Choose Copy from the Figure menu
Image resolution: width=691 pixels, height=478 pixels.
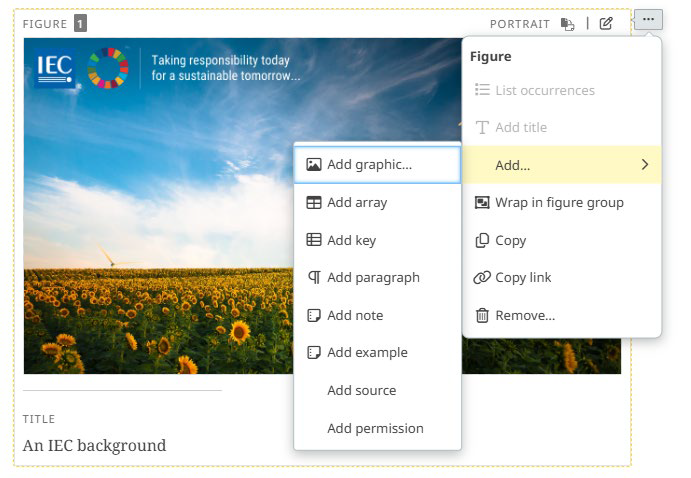(x=562, y=241)
